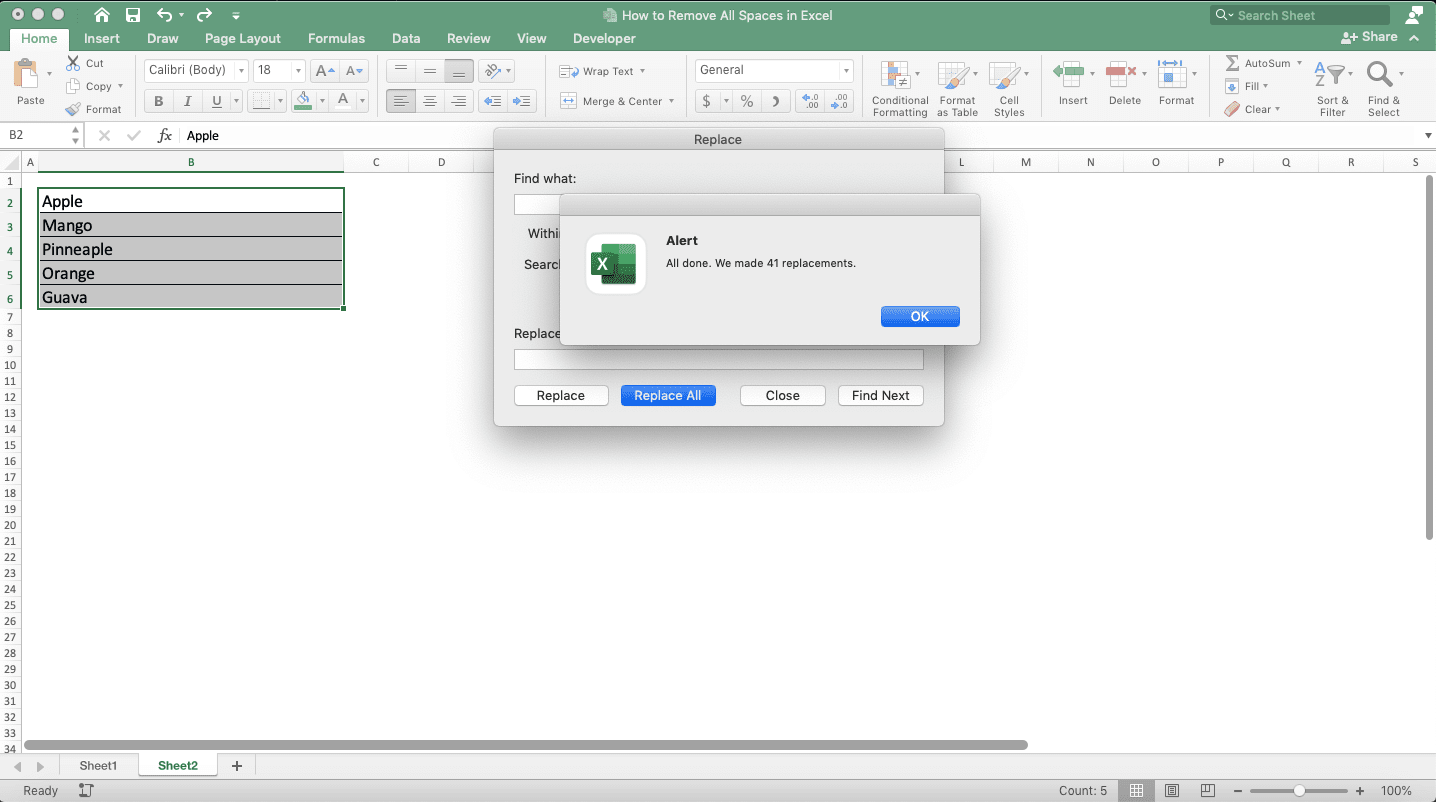Cut selection with the scissors icon
This screenshot has width=1436, height=802.
click(x=73, y=63)
